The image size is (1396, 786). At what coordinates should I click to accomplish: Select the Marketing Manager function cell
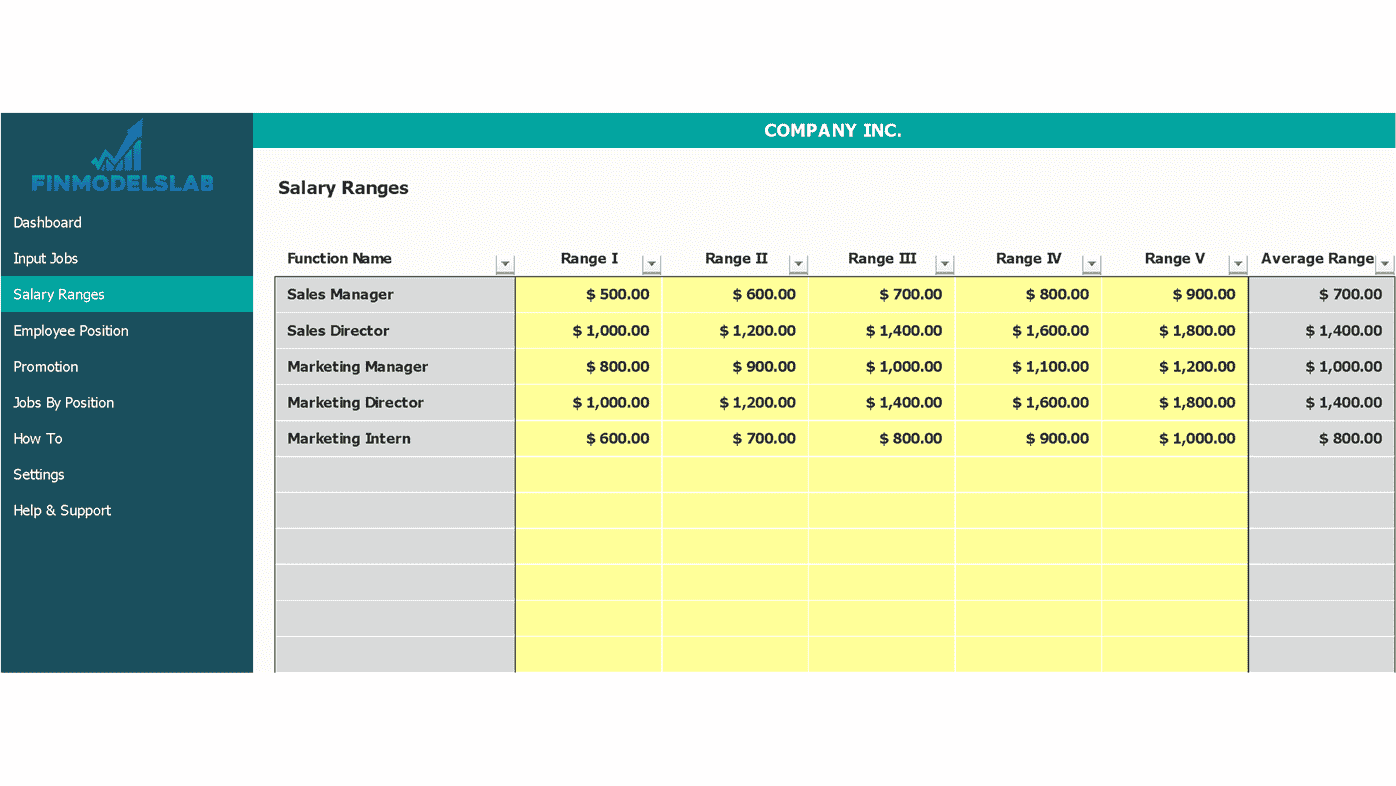tap(395, 366)
